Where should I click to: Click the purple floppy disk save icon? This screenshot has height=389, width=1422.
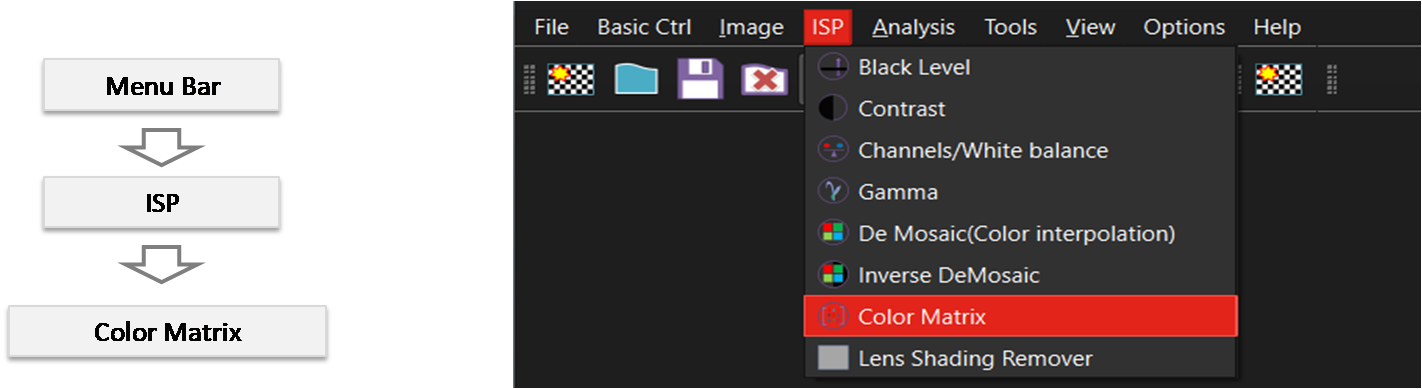pyautogui.click(x=700, y=79)
